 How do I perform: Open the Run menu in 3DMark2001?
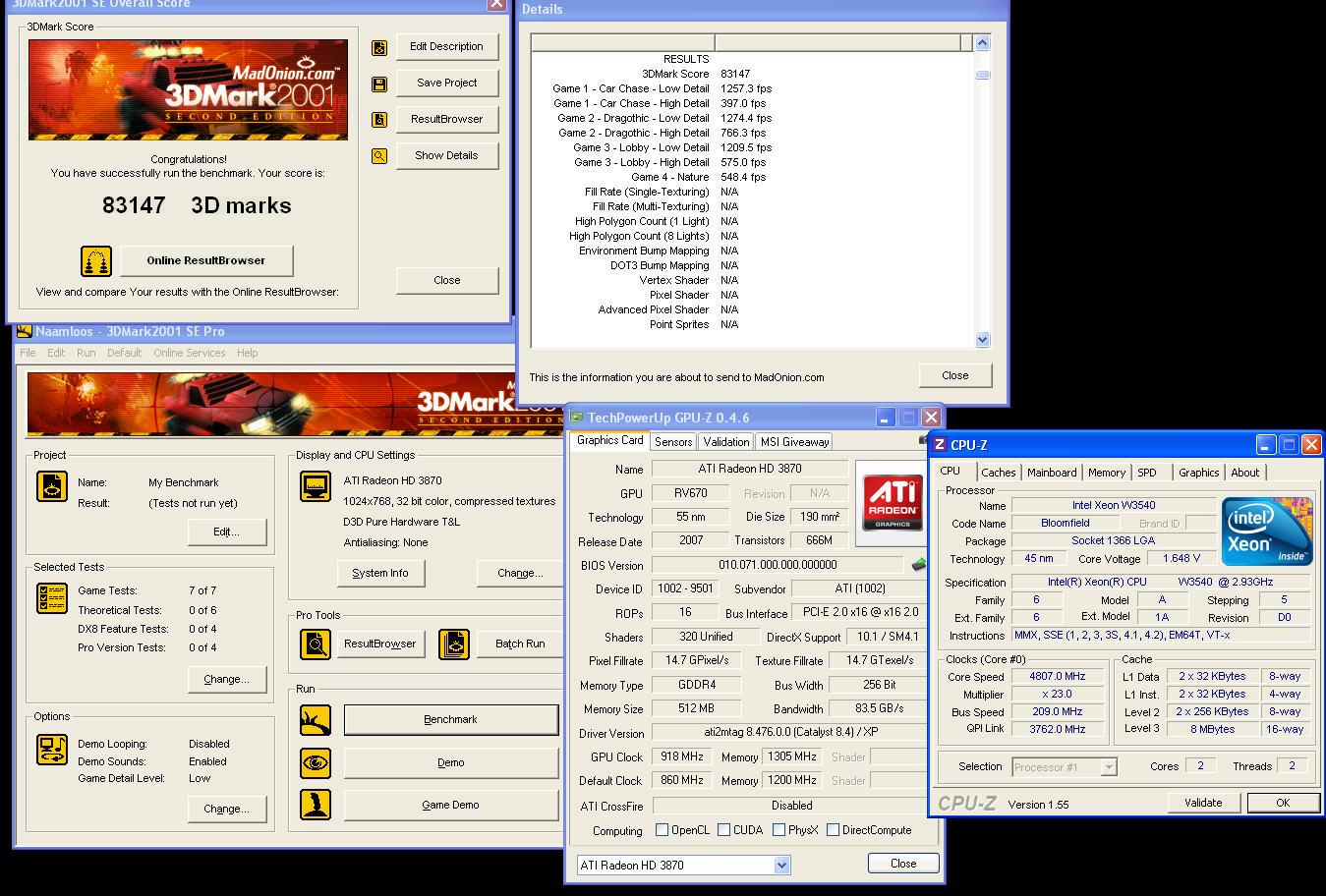(86, 353)
